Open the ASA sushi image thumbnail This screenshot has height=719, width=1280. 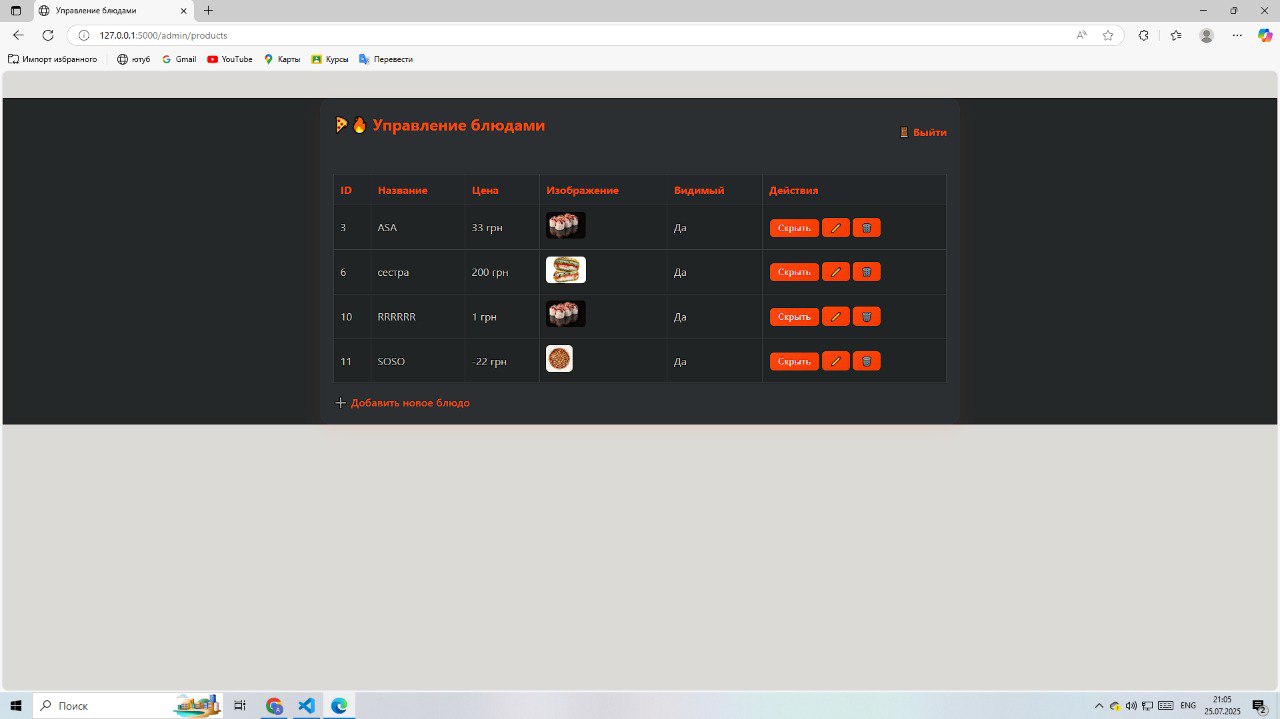[x=566, y=225]
